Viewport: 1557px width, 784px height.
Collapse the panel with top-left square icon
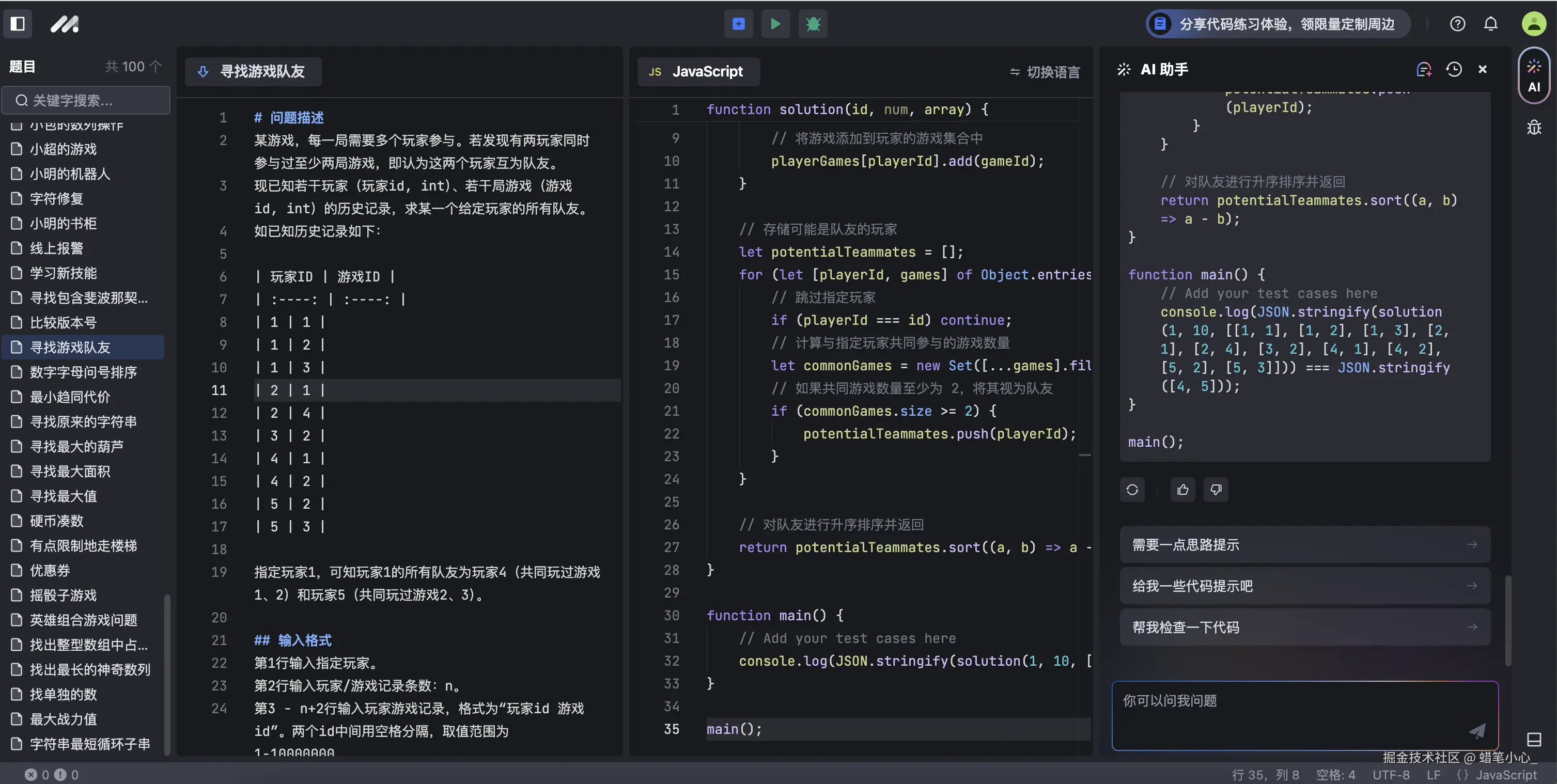click(x=18, y=24)
